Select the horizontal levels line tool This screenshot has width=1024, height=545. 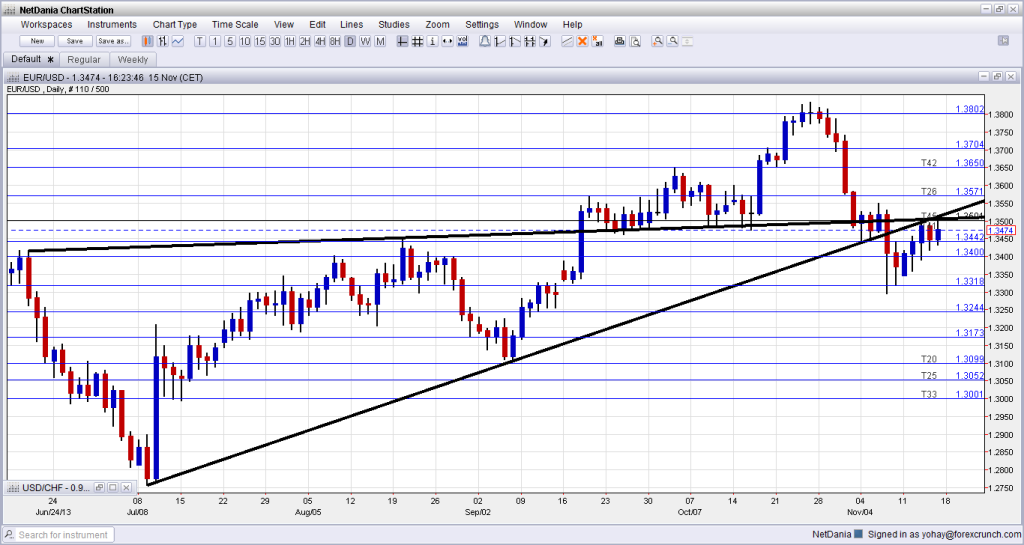(x=530, y=41)
